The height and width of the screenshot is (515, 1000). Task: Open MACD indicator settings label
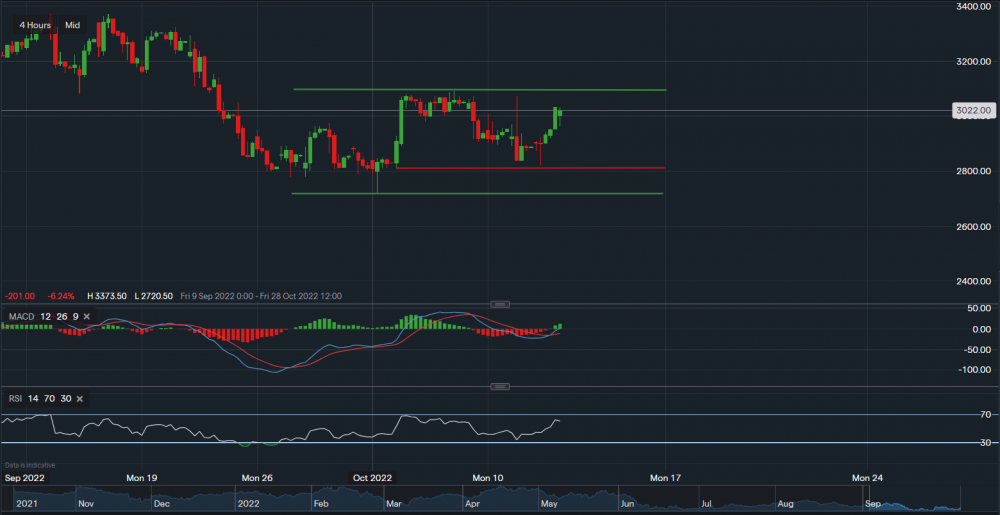(21, 317)
